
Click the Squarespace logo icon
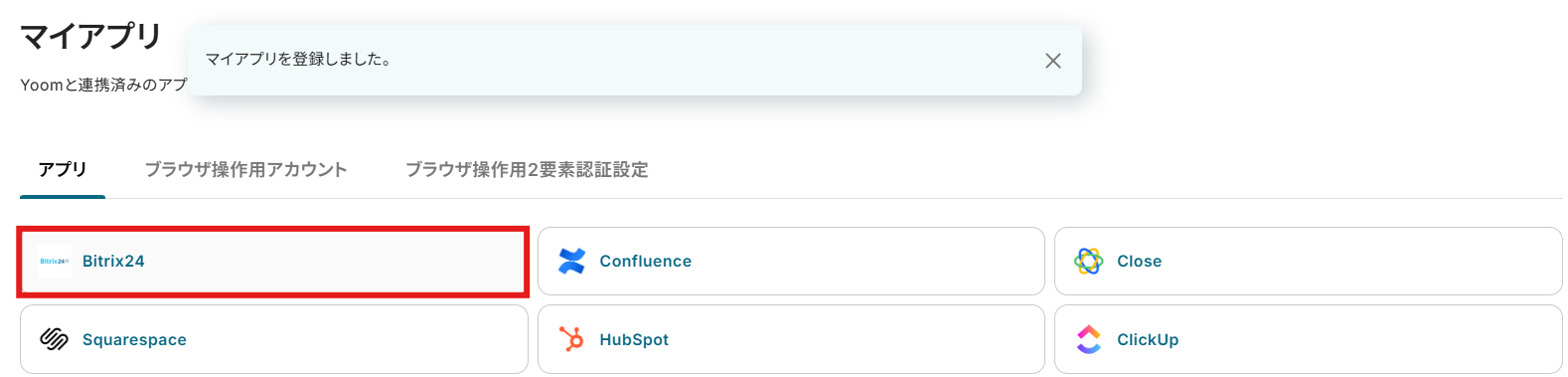coord(54,339)
